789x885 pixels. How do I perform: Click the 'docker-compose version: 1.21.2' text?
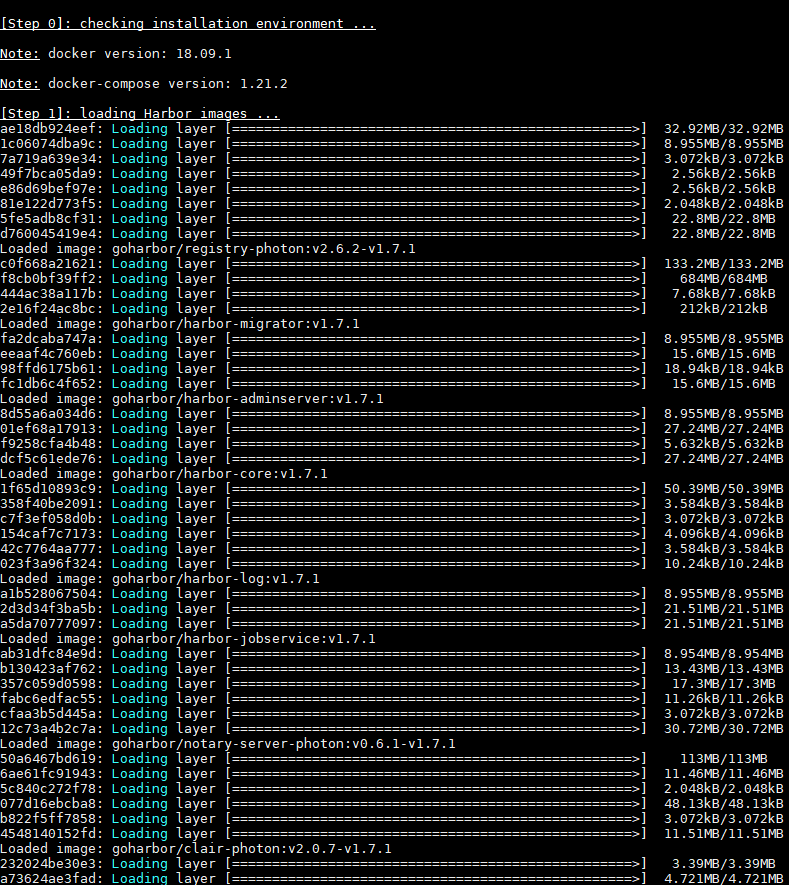pos(168,84)
